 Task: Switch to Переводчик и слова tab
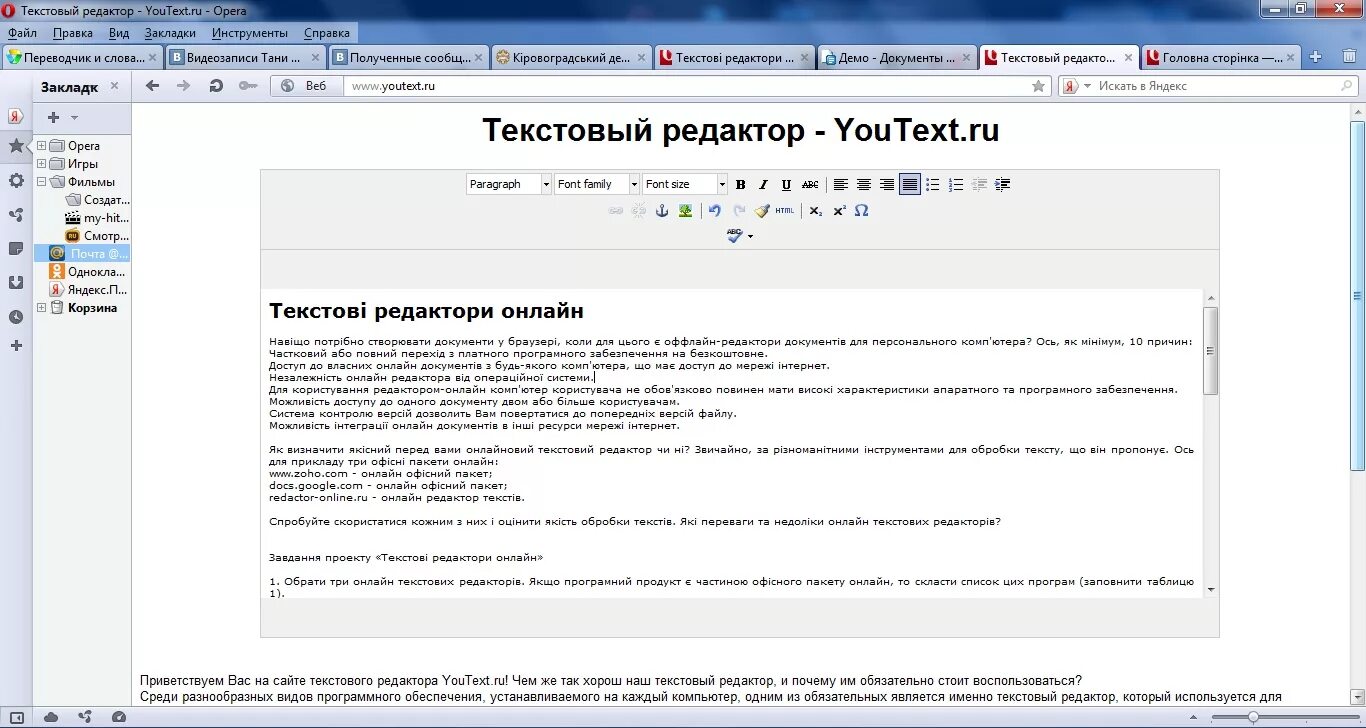83,58
